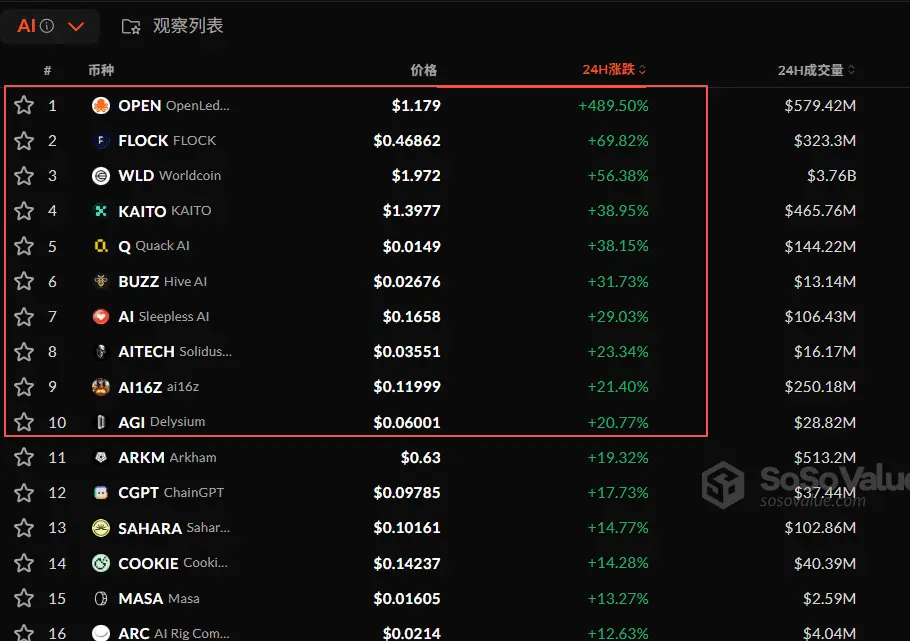Favorite SAHARA with its star icon

[24, 528]
